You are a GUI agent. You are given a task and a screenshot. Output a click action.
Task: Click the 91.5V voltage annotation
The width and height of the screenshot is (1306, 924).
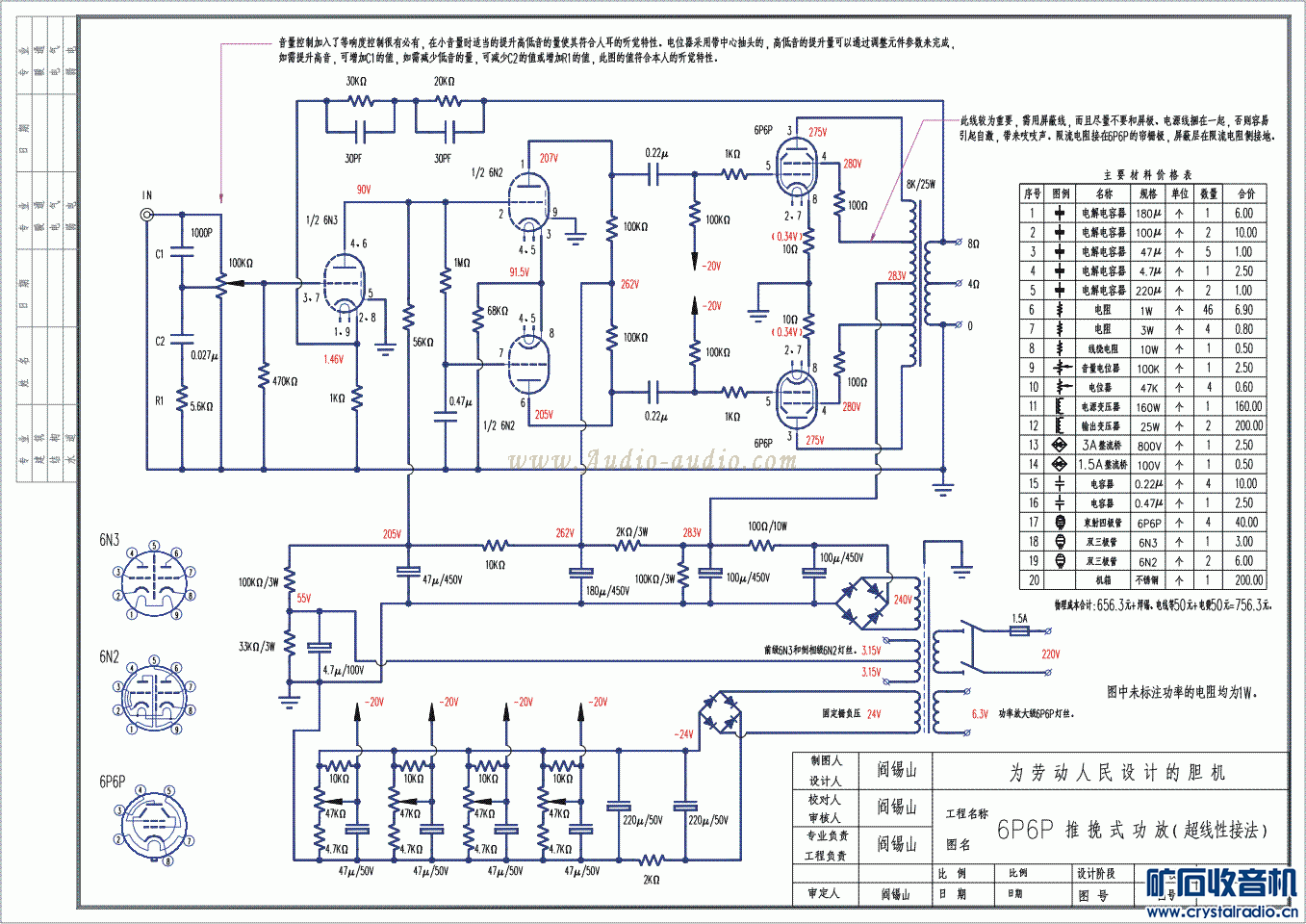520,272
